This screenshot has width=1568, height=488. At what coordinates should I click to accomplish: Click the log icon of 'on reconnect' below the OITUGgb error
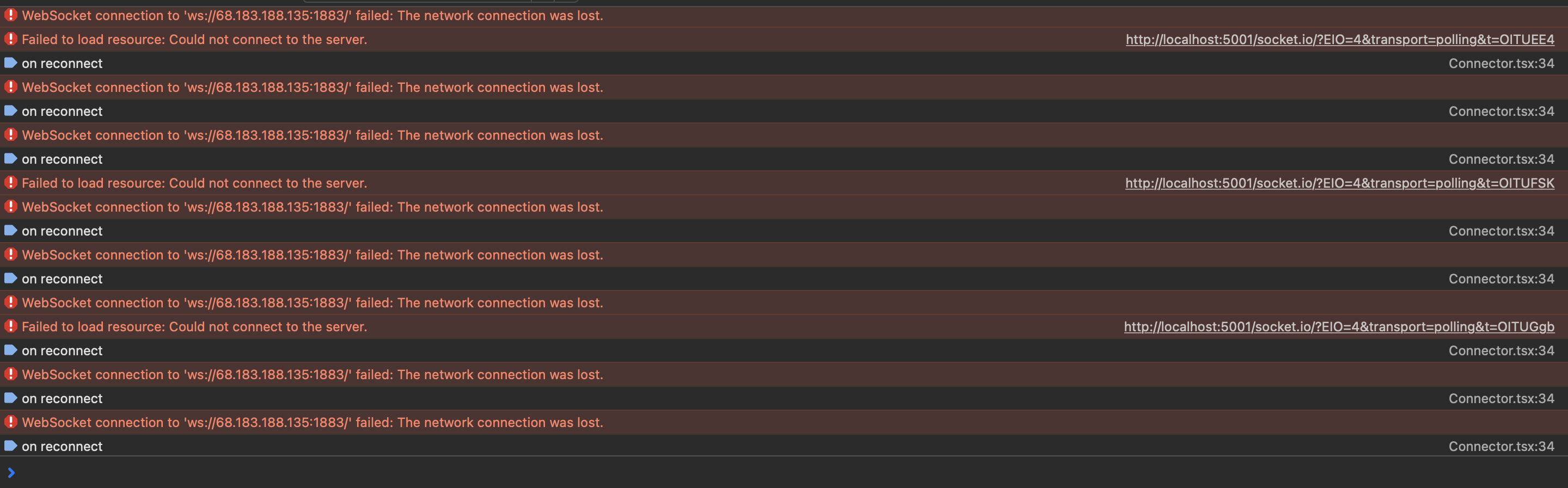[10, 350]
